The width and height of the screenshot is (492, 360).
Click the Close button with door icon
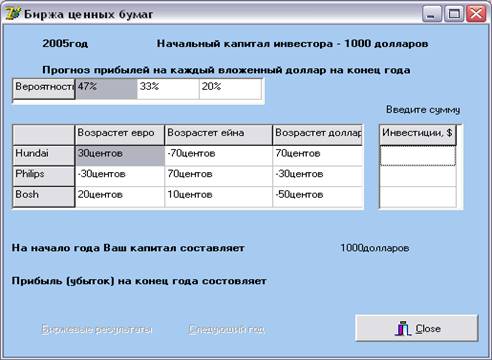pos(417,328)
